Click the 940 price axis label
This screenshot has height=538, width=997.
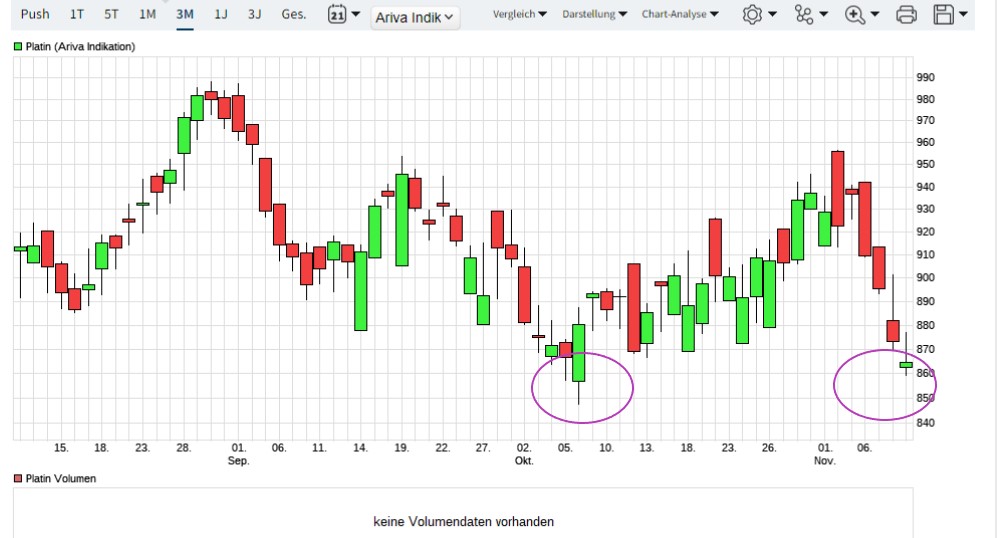925,187
